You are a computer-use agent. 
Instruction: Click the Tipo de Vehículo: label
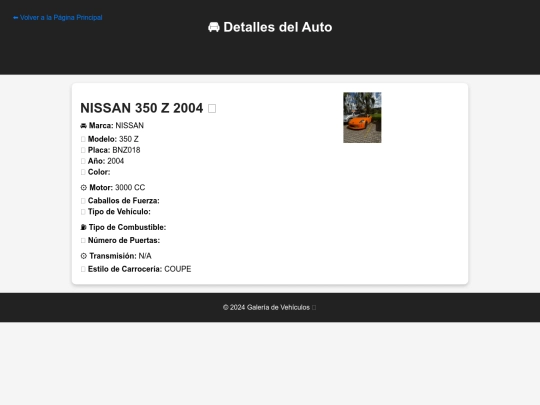[x=119, y=212]
